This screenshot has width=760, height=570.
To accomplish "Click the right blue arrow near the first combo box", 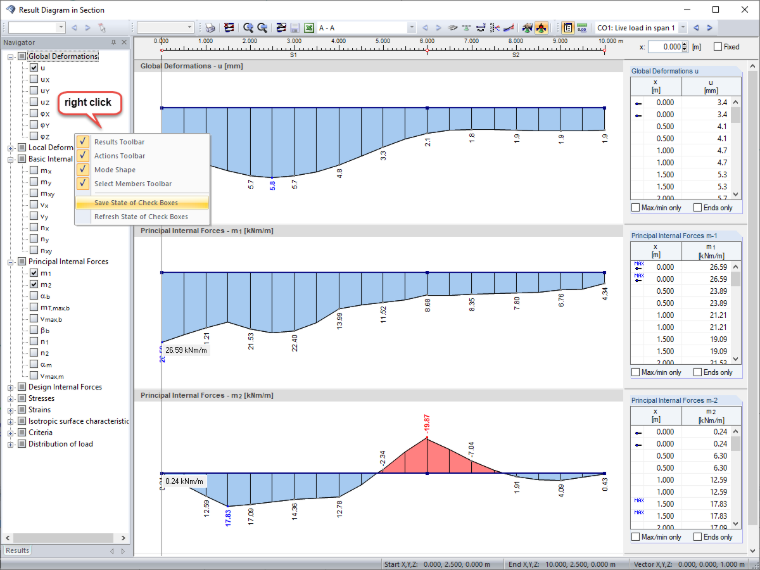I will tap(88, 28).
